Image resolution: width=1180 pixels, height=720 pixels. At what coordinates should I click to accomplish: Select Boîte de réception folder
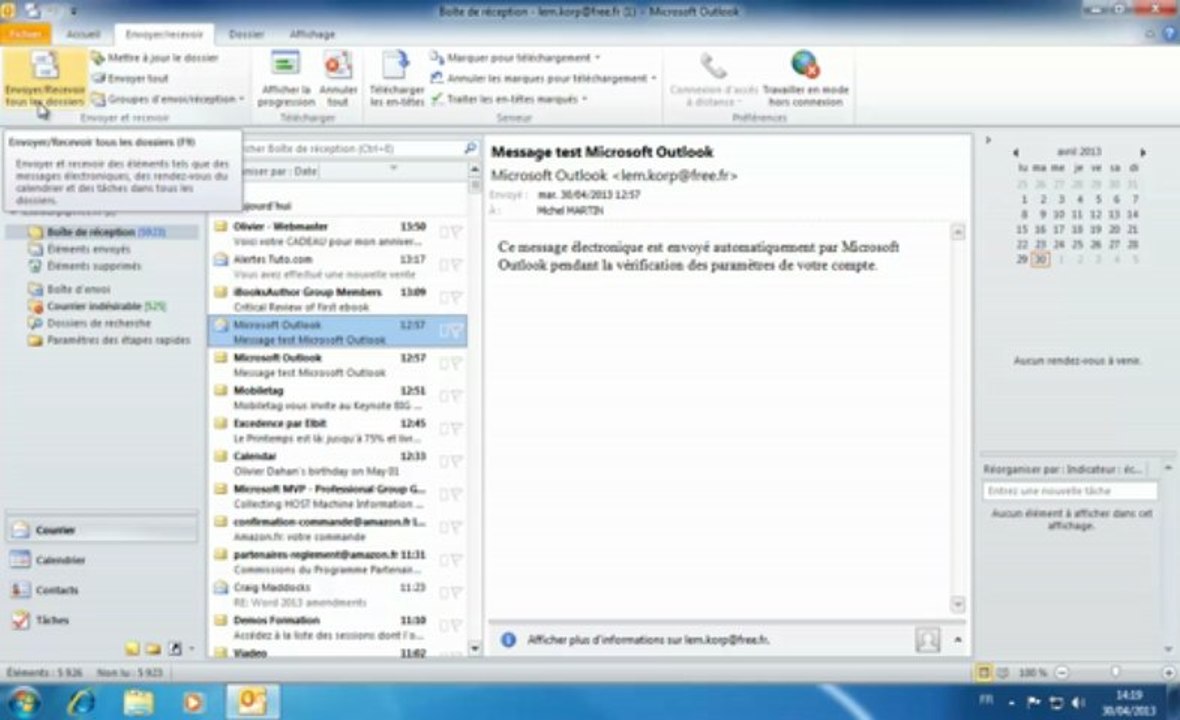(x=101, y=232)
